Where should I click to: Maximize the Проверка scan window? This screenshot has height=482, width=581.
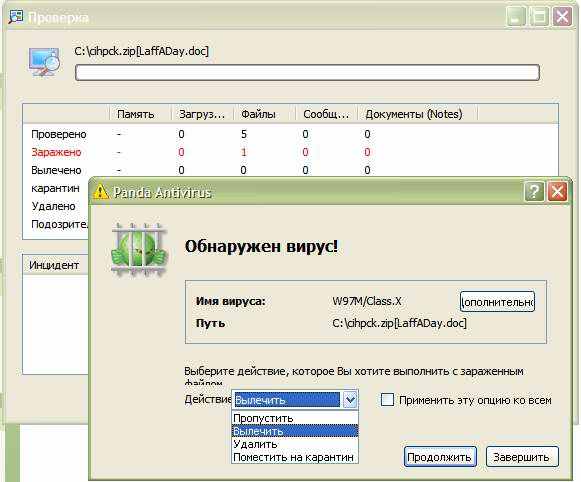(539, 17)
